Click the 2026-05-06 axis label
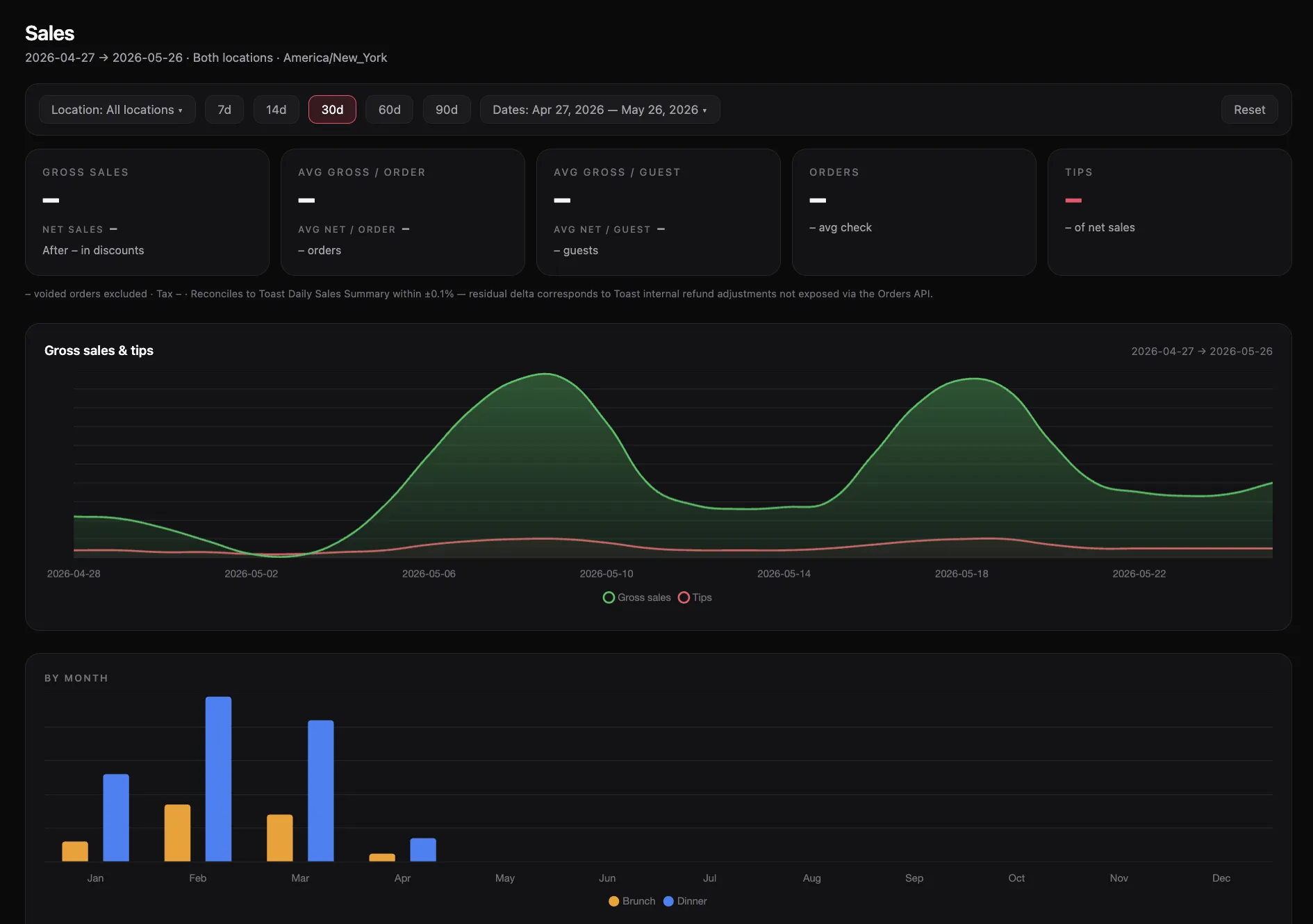This screenshot has height=924, width=1313. click(x=429, y=574)
